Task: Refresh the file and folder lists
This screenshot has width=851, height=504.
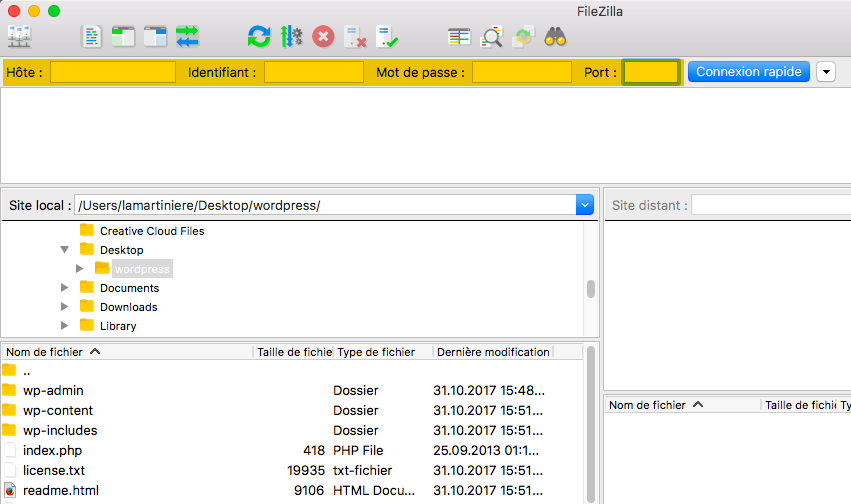Action: coord(259,37)
